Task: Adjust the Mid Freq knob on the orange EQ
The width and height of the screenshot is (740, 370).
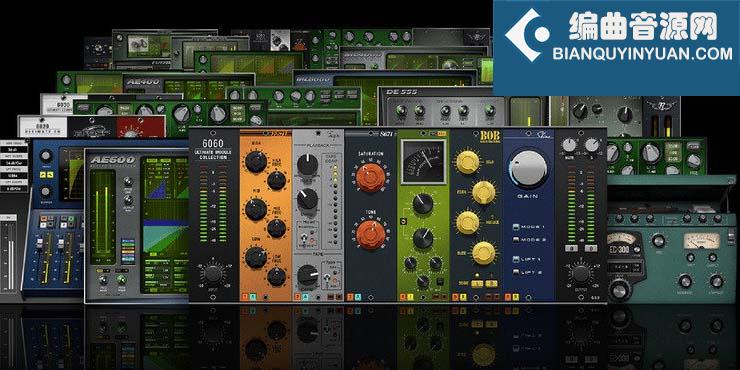Action: click(x=277, y=228)
